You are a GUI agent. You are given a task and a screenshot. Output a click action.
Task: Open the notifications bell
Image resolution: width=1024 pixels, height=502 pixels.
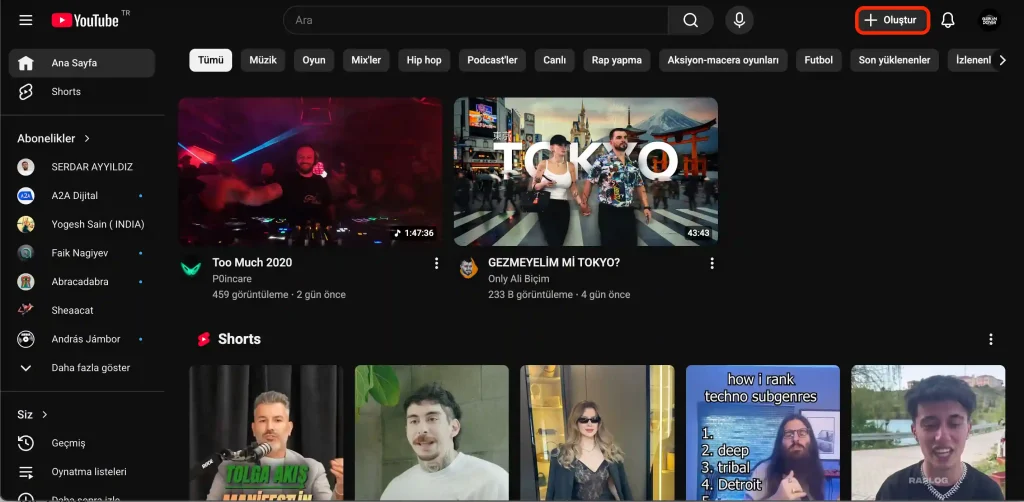point(948,20)
